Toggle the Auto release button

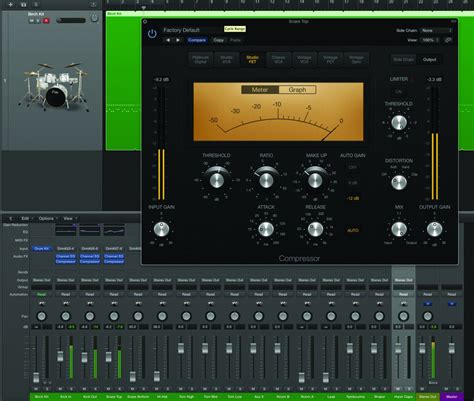(x=353, y=230)
